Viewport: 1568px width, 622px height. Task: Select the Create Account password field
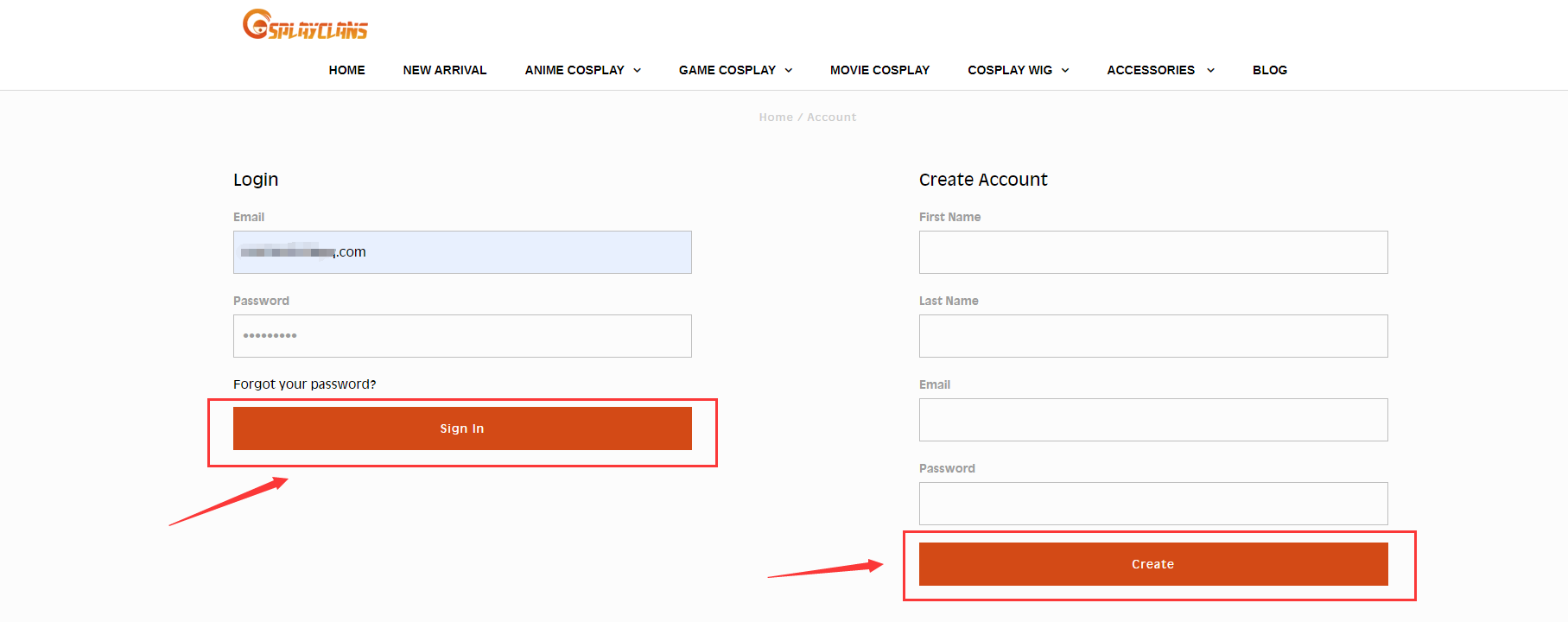tap(1153, 504)
